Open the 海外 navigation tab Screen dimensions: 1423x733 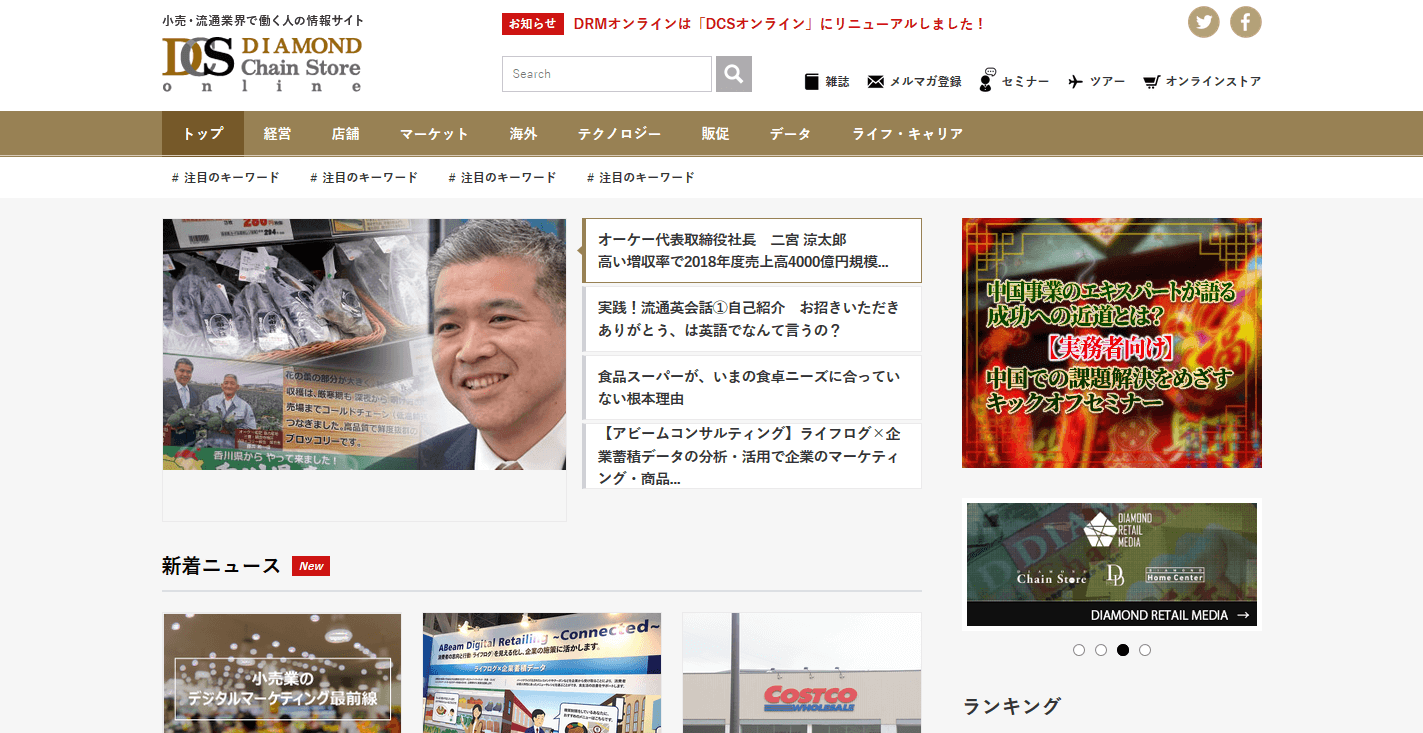coord(524,134)
